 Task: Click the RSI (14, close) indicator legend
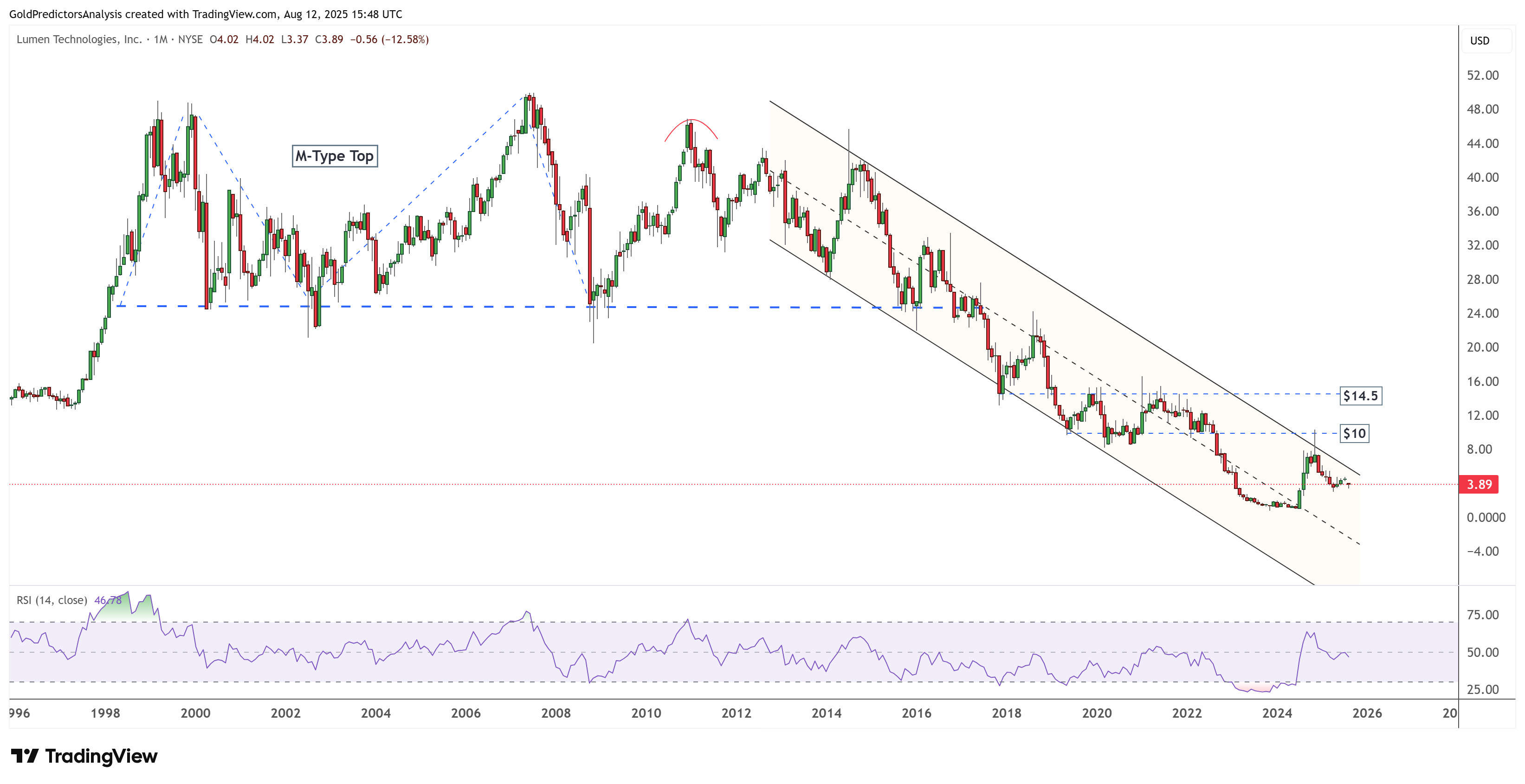click(52, 600)
